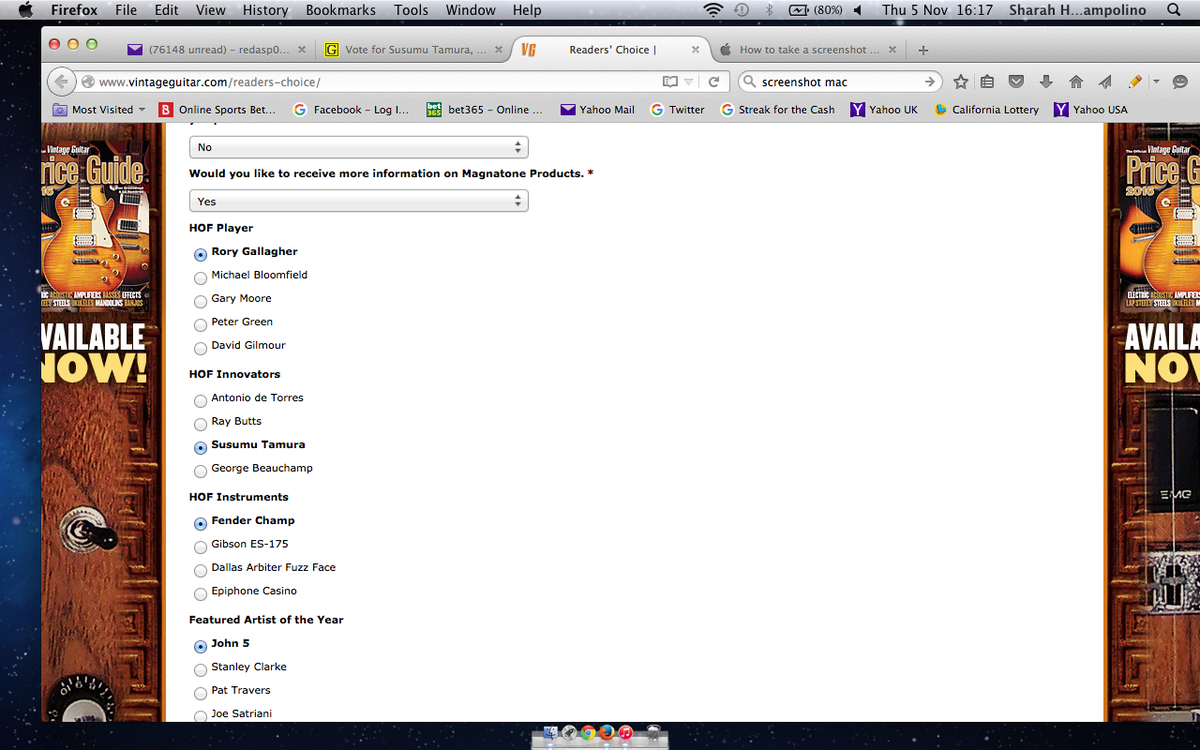Open the Bookmarks menu
1200x750 pixels.
click(x=341, y=10)
